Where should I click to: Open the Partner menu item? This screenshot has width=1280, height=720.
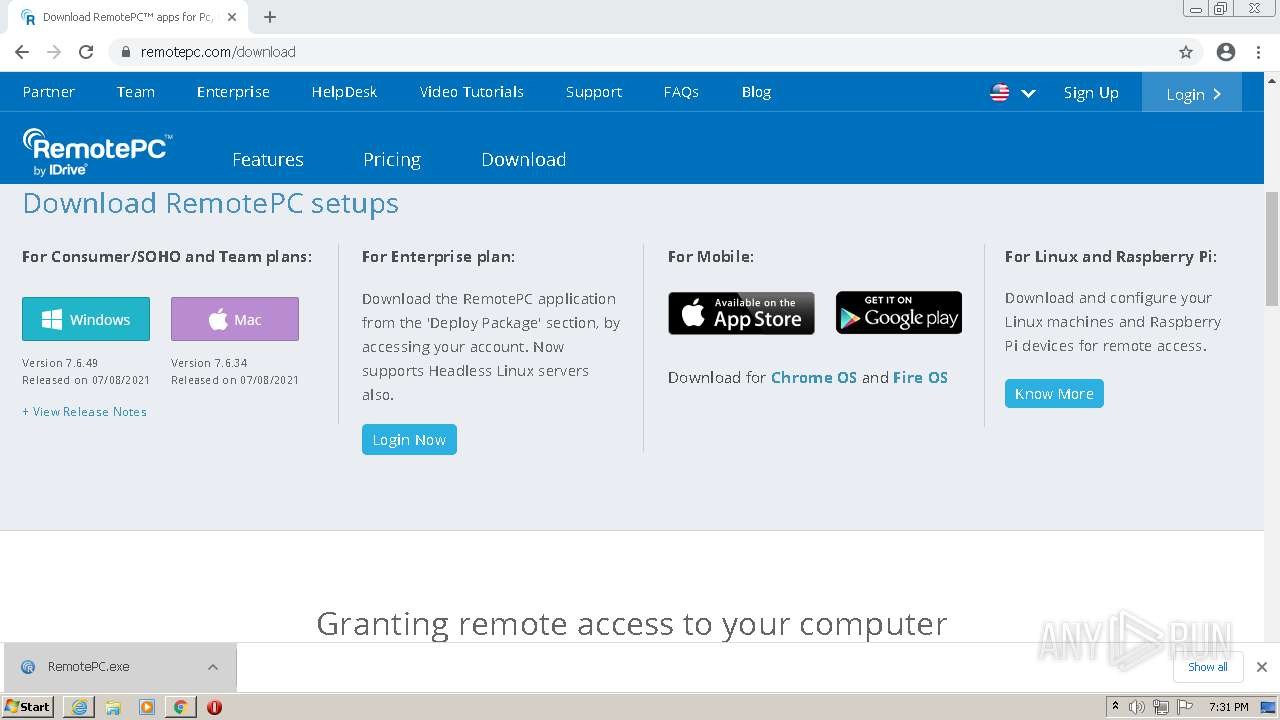point(48,92)
